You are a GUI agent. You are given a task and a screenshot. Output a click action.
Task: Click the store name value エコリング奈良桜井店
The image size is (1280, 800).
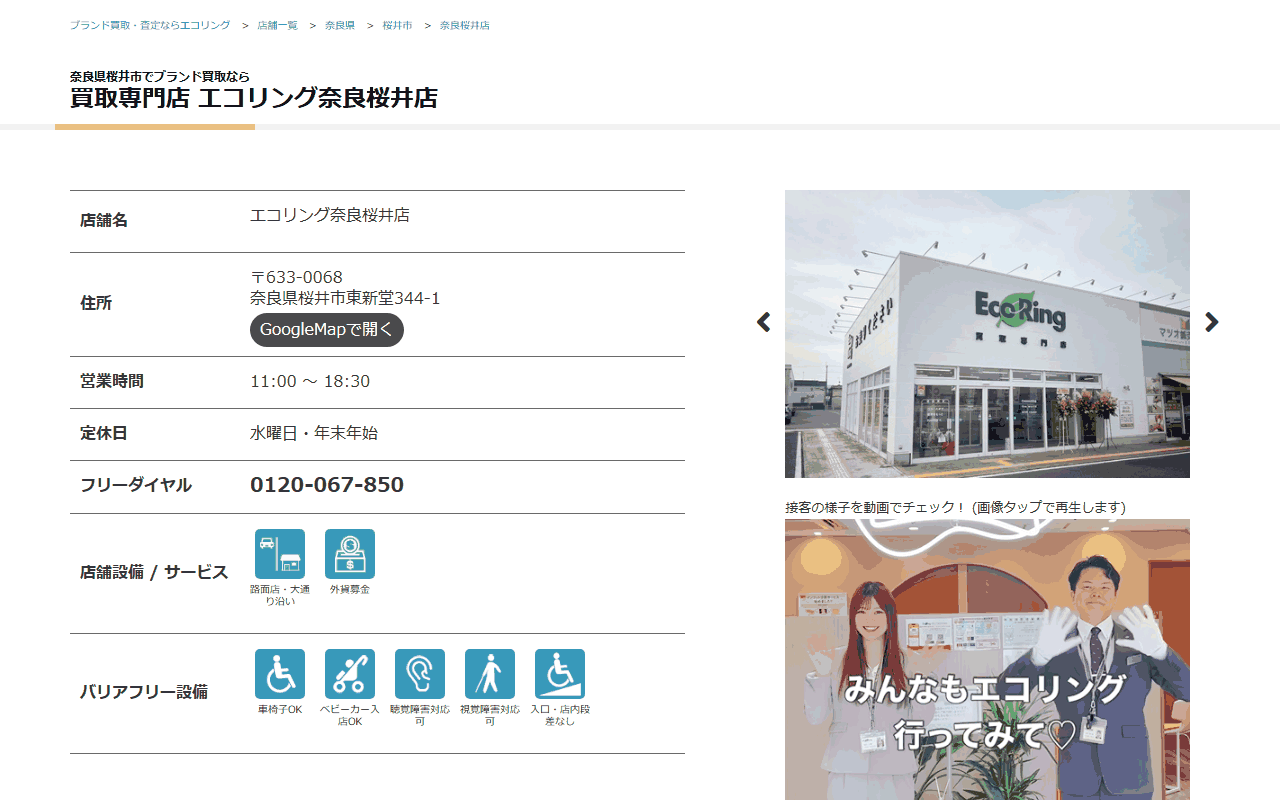point(330,215)
